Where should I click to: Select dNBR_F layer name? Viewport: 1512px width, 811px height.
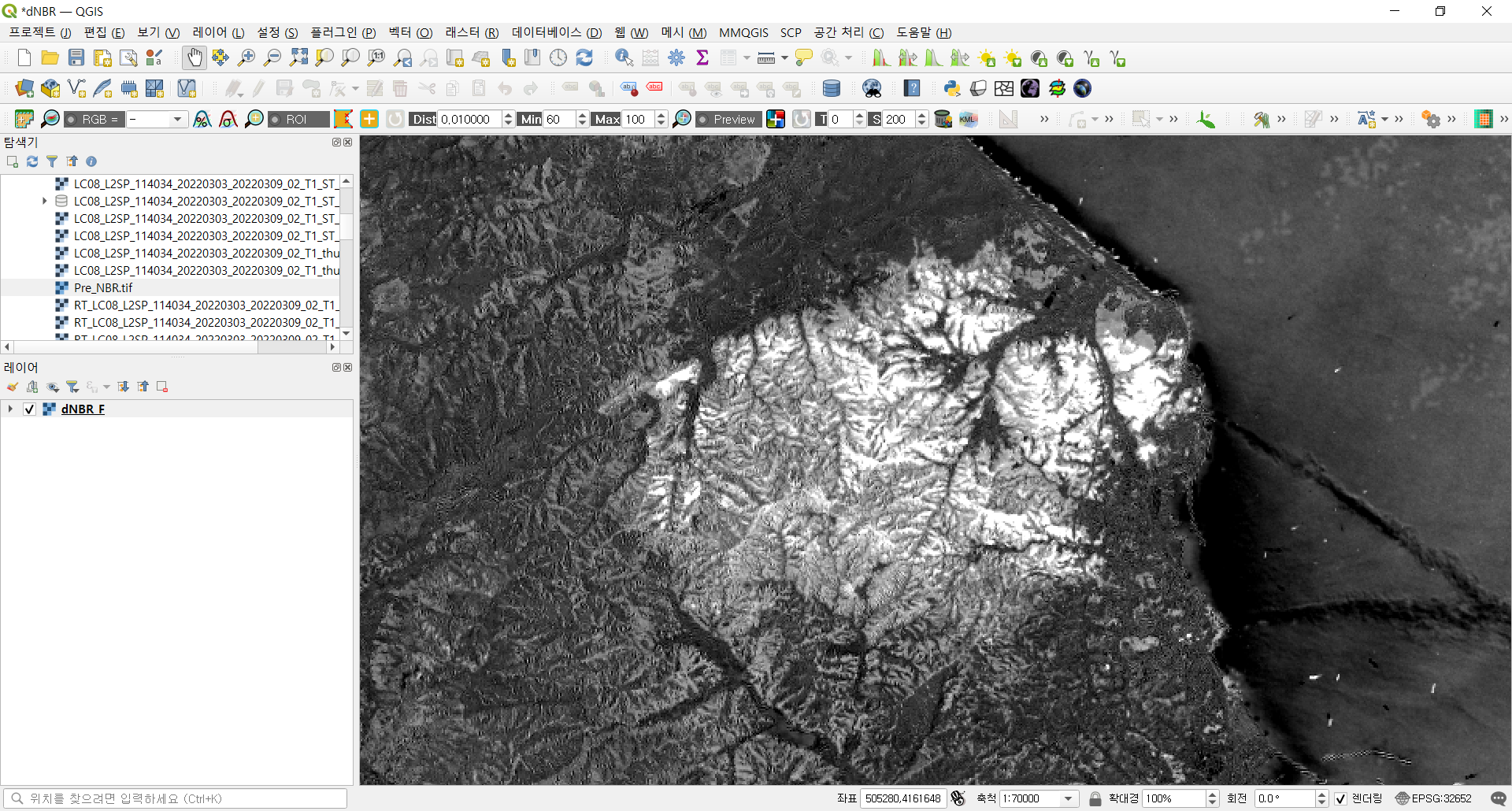83,409
